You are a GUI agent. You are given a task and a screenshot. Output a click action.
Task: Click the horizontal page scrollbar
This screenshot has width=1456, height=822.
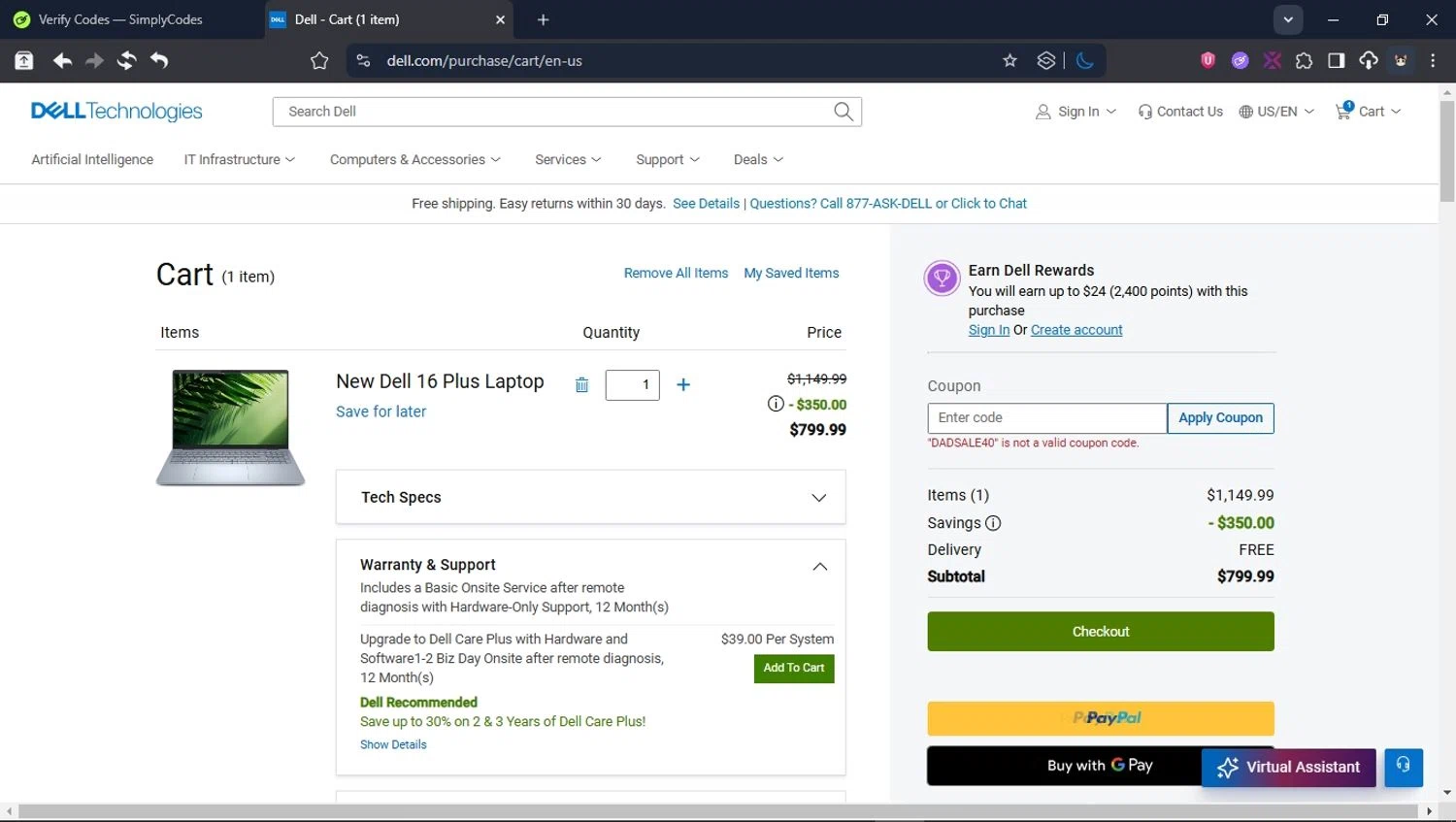(x=718, y=811)
